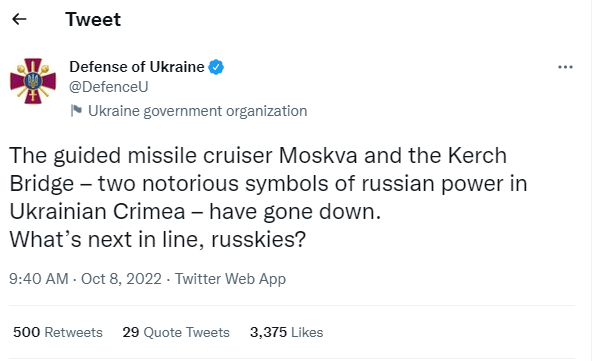Click the Oct 8, 2022 date
Image resolution: width=612 pixels, height=361 pixels.
tap(121, 279)
